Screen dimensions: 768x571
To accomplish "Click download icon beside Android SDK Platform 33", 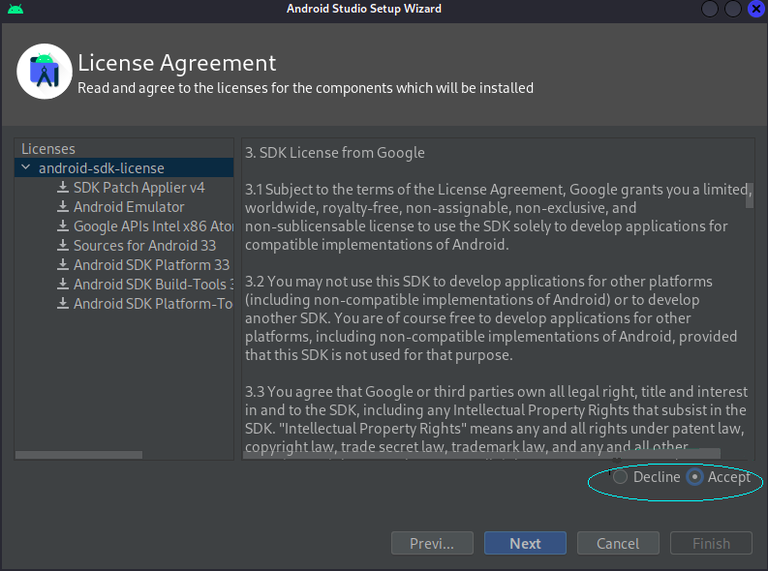I will [63, 265].
